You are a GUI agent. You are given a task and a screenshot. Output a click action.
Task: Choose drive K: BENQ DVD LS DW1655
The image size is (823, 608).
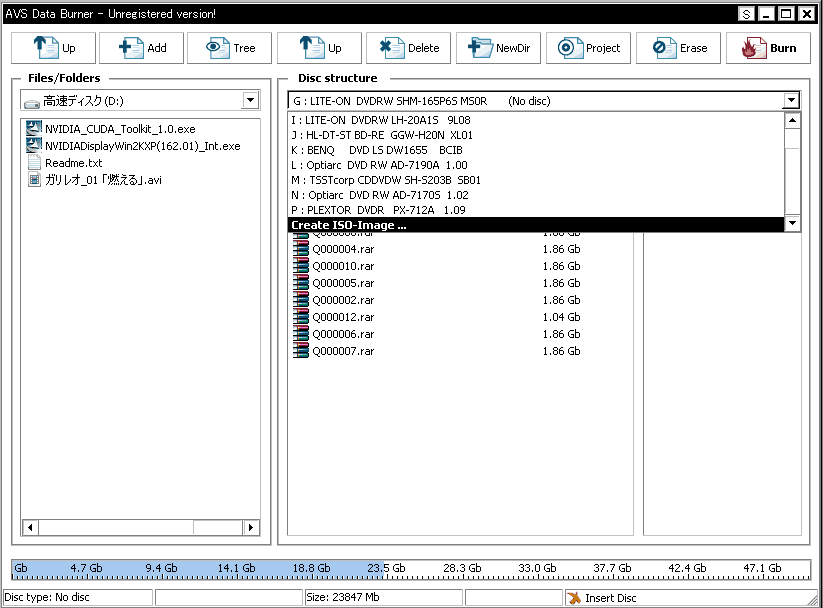(535, 150)
